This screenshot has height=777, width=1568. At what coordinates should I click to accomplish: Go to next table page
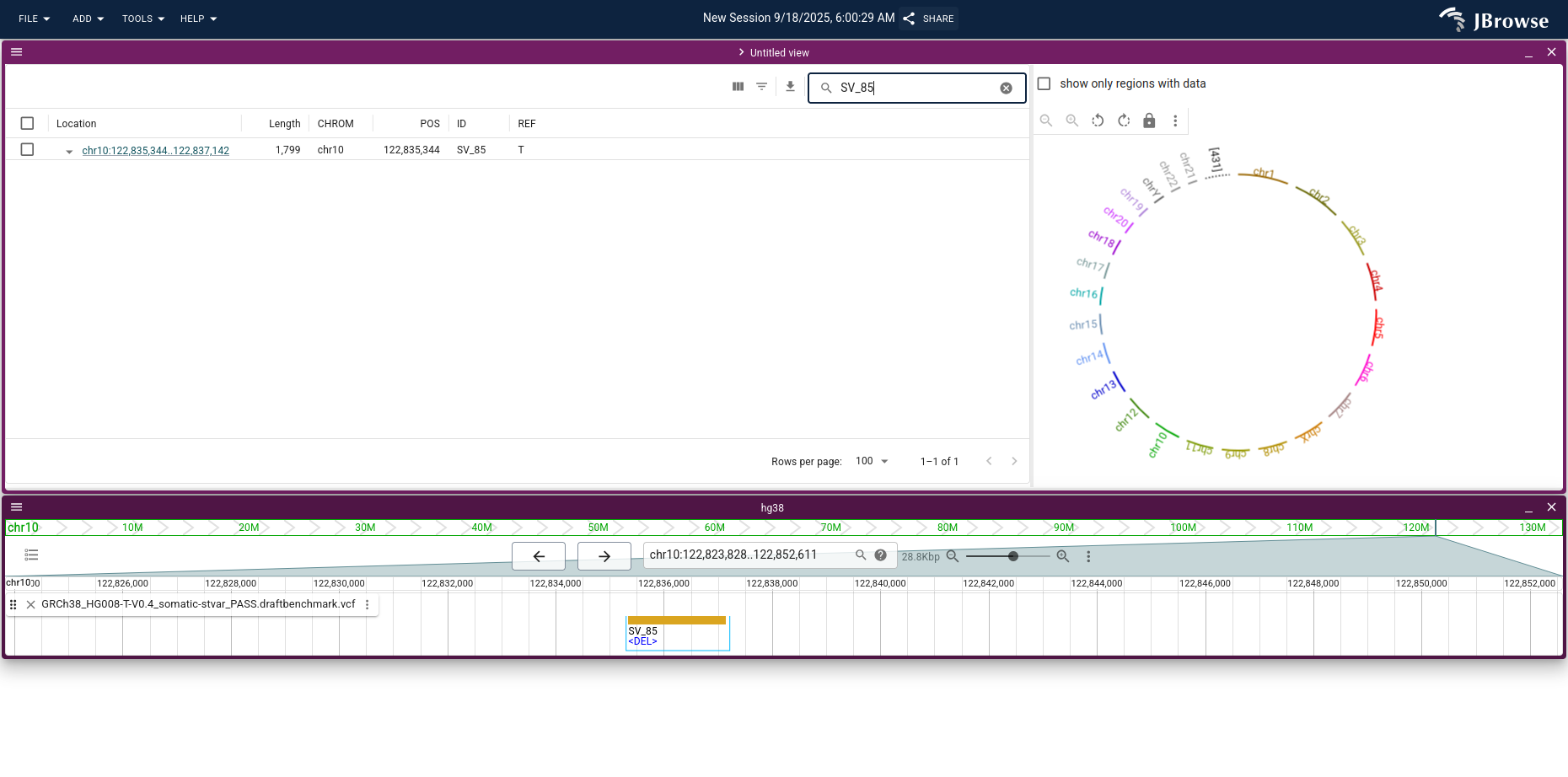(1014, 461)
